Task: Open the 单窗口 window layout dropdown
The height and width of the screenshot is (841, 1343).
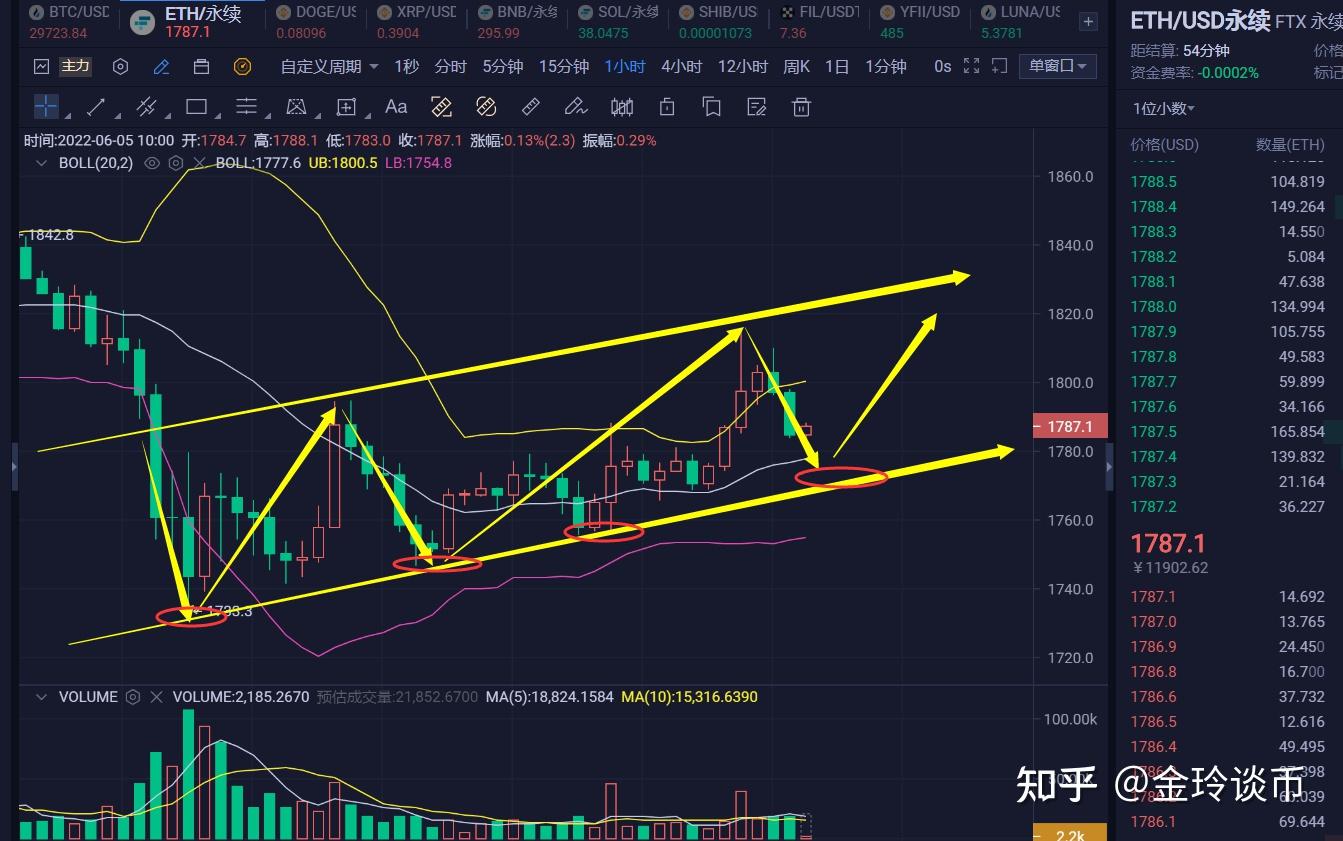Action: [1057, 66]
